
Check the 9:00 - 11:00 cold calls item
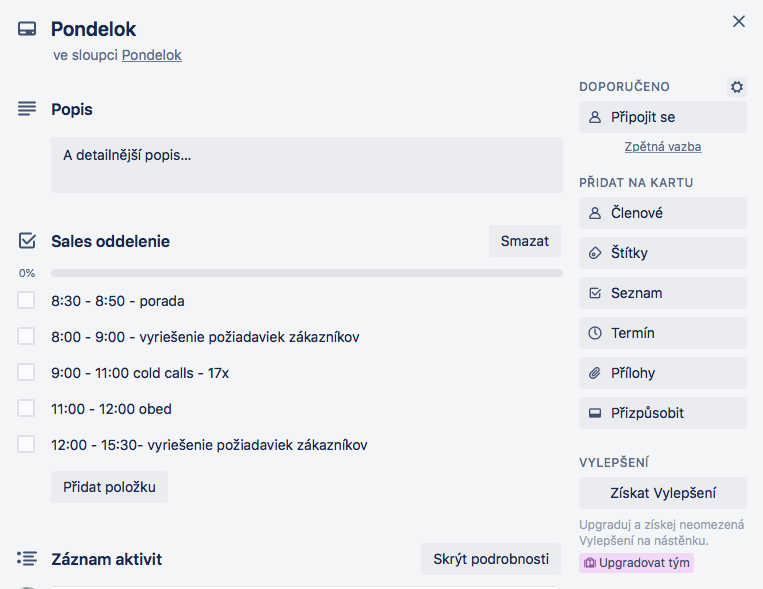[26, 372]
